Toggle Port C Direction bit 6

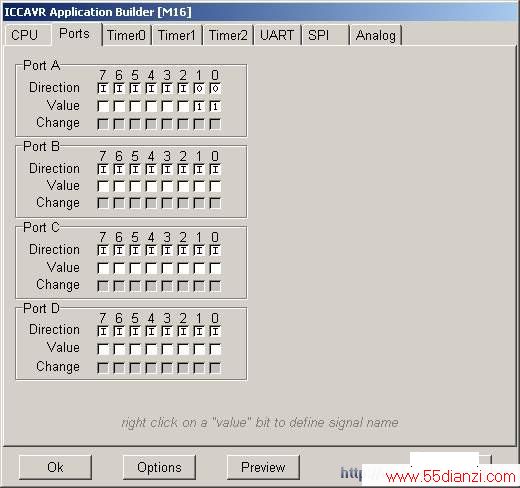point(119,250)
